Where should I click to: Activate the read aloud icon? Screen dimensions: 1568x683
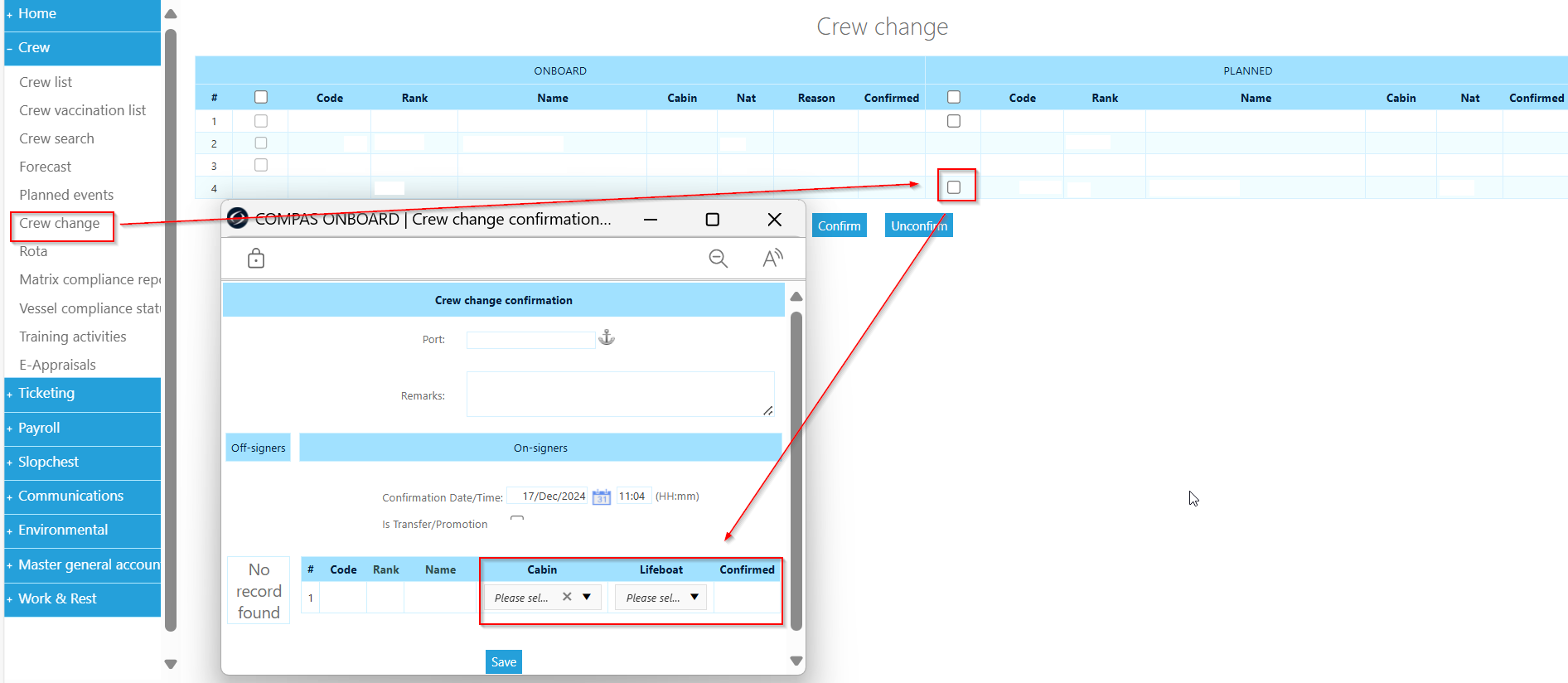[x=772, y=259]
